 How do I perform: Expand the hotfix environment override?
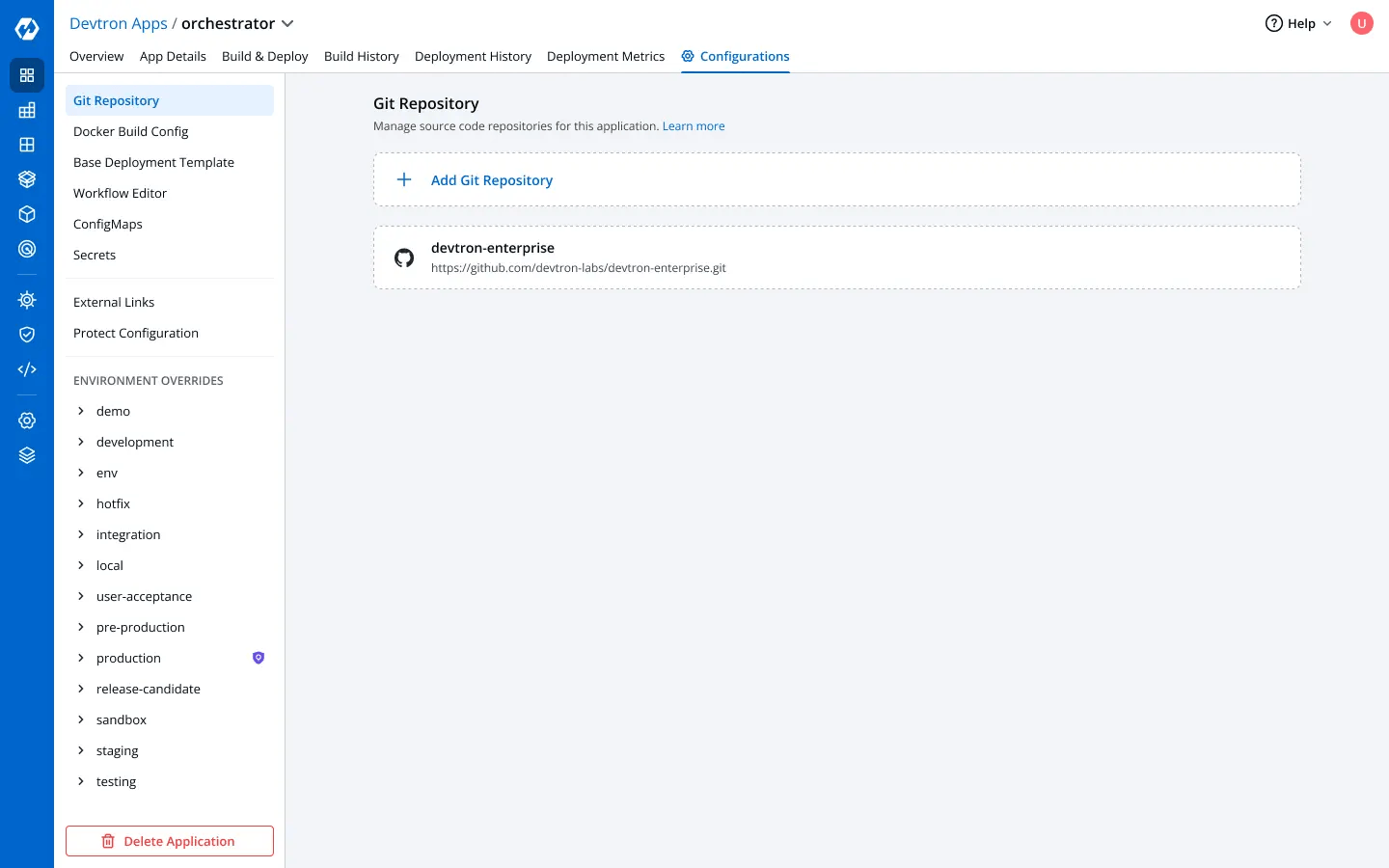pyautogui.click(x=81, y=503)
